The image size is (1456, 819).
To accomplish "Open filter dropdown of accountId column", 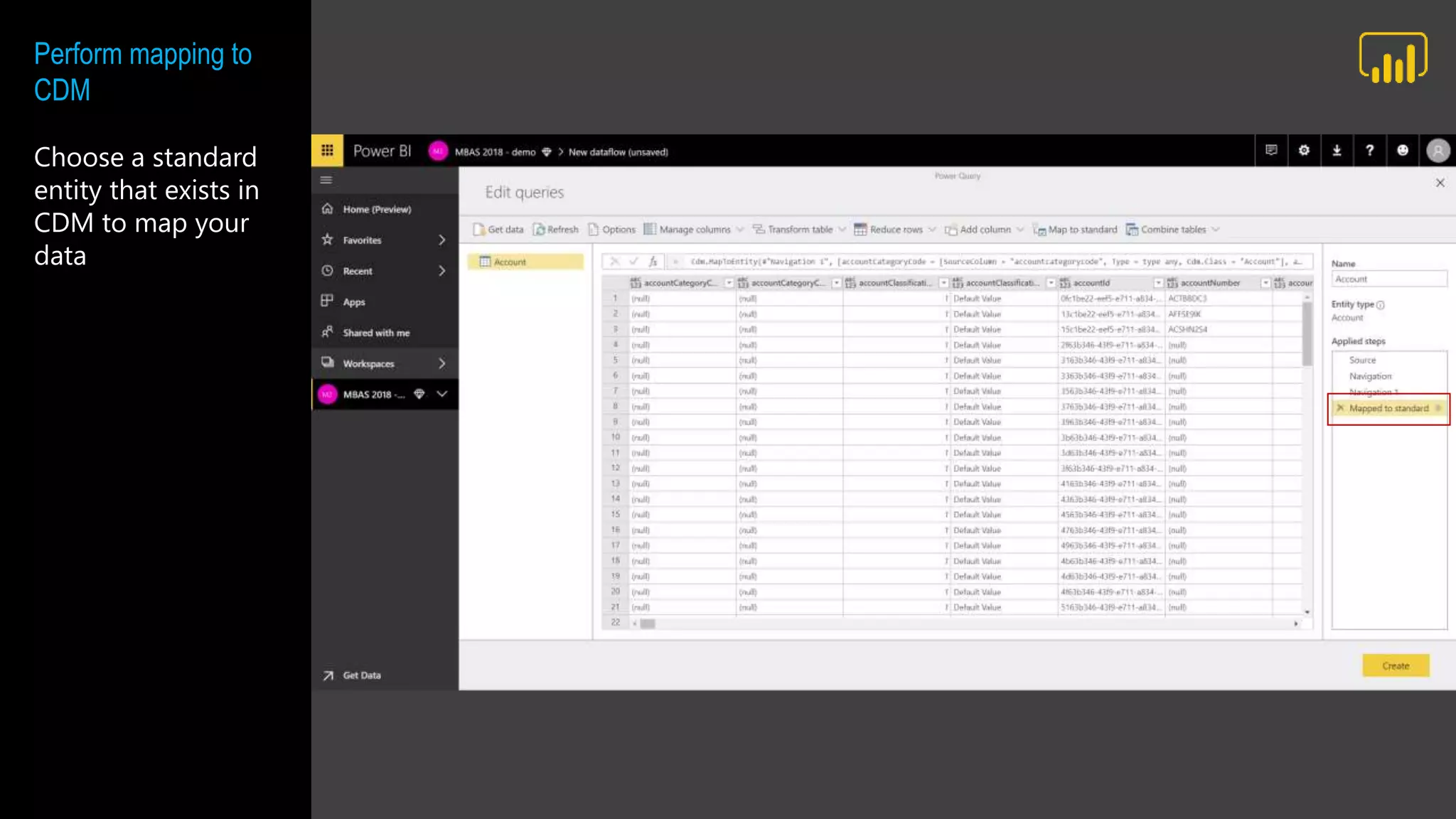I will point(1158,283).
